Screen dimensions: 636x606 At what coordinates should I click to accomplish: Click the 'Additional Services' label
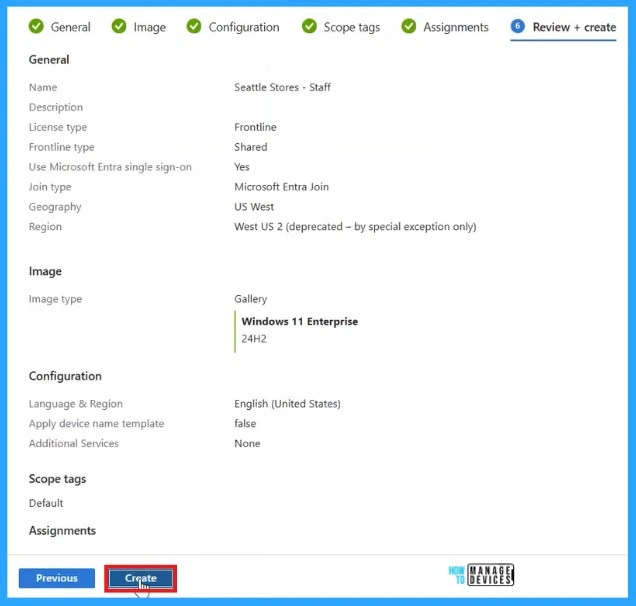tap(74, 443)
